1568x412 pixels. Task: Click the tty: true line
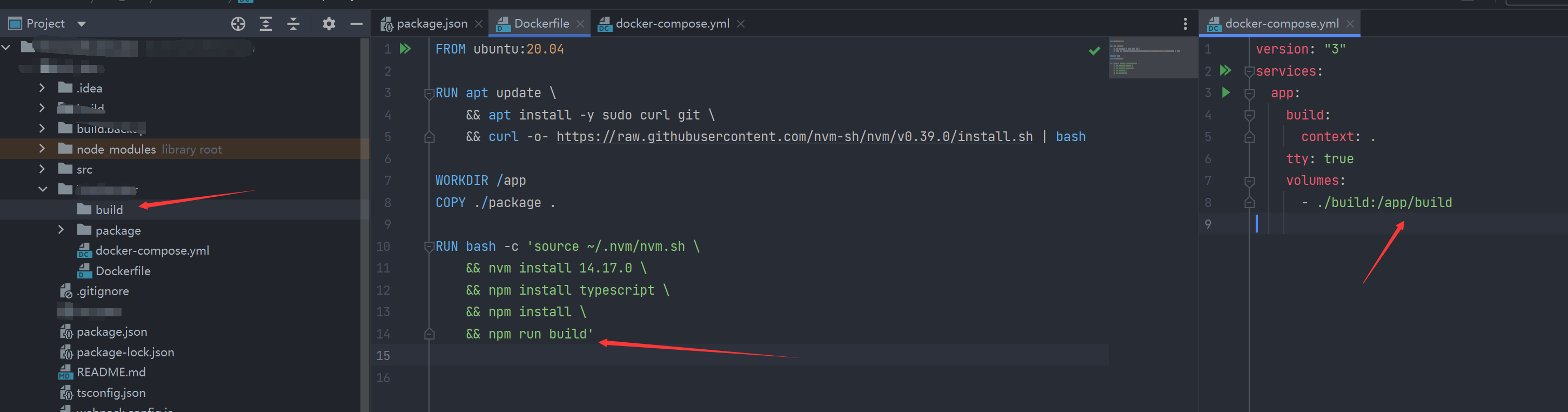point(1319,158)
